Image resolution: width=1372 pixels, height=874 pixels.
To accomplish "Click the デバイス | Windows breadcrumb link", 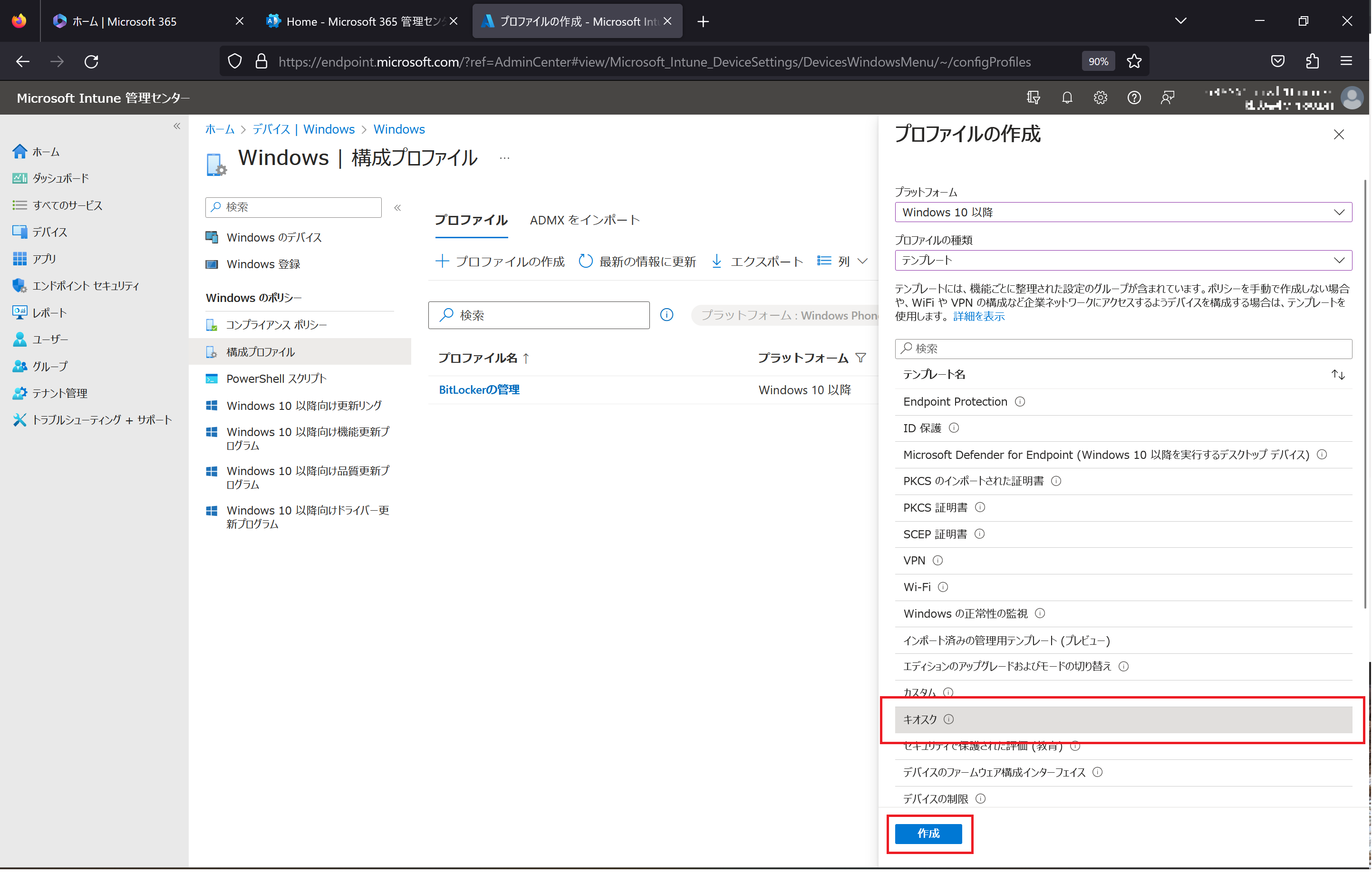I will tap(304, 129).
